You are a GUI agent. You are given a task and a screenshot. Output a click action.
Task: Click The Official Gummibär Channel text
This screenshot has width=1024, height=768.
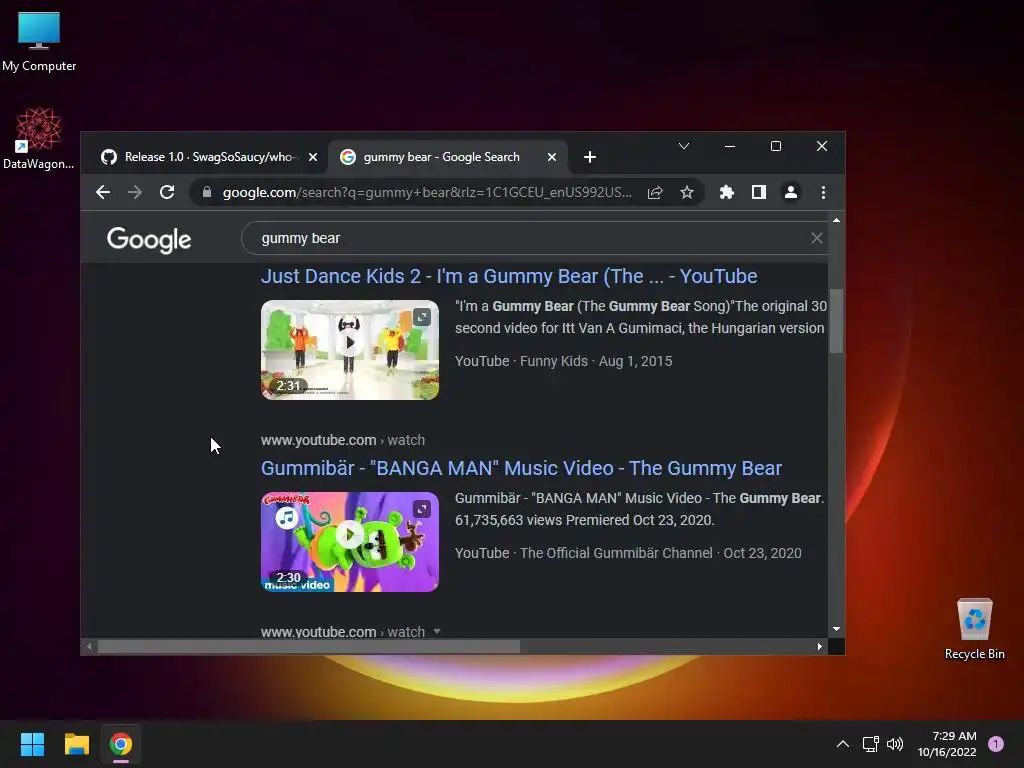pyautogui.click(x=616, y=553)
